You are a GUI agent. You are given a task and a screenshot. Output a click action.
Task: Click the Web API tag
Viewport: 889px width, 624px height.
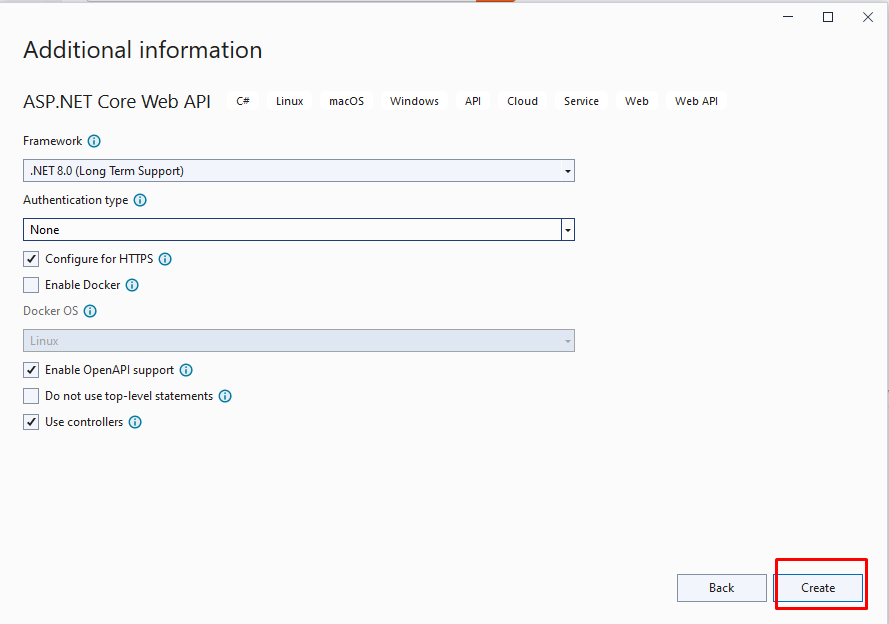click(696, 101)
